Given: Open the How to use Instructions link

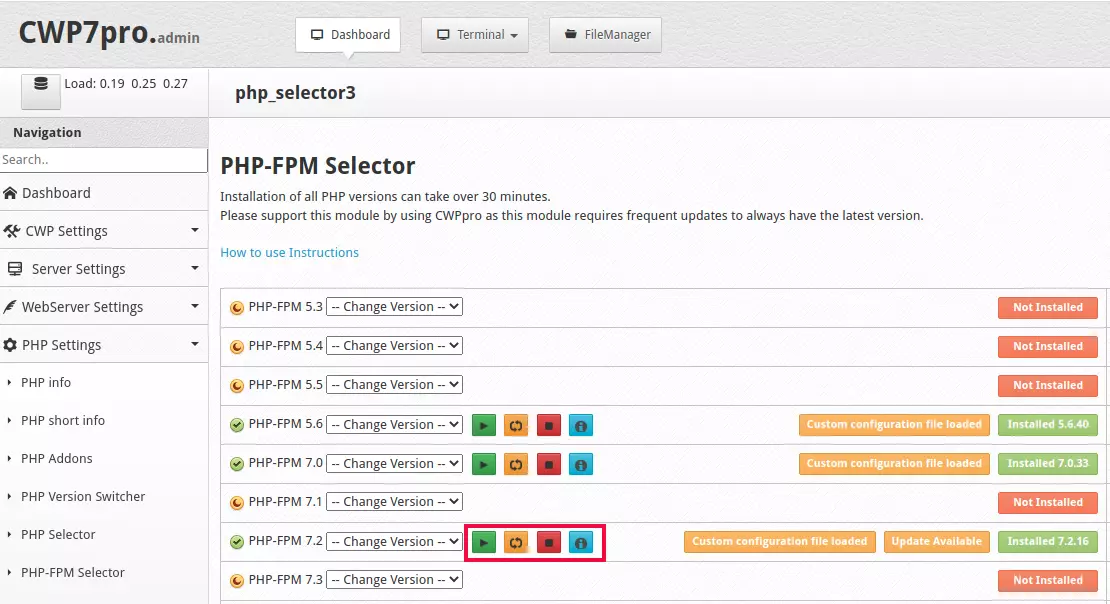Looking at the screenshot, I should coord(289,252).
